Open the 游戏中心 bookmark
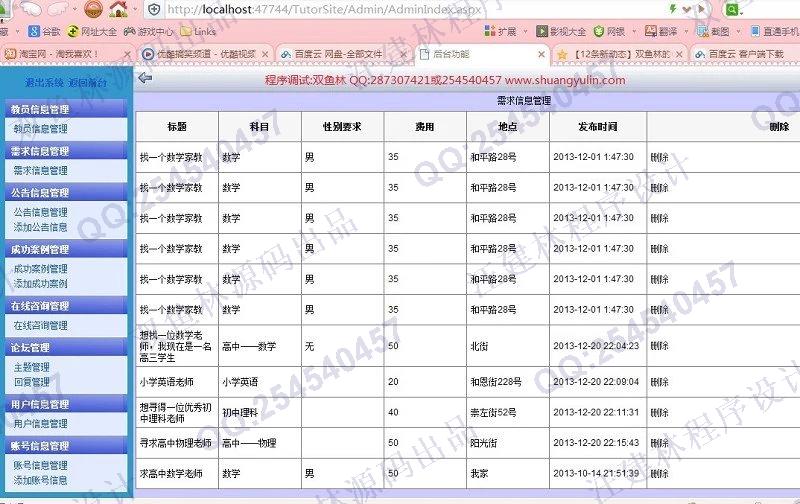Screen dimensions: 800x504 (148, 32)
